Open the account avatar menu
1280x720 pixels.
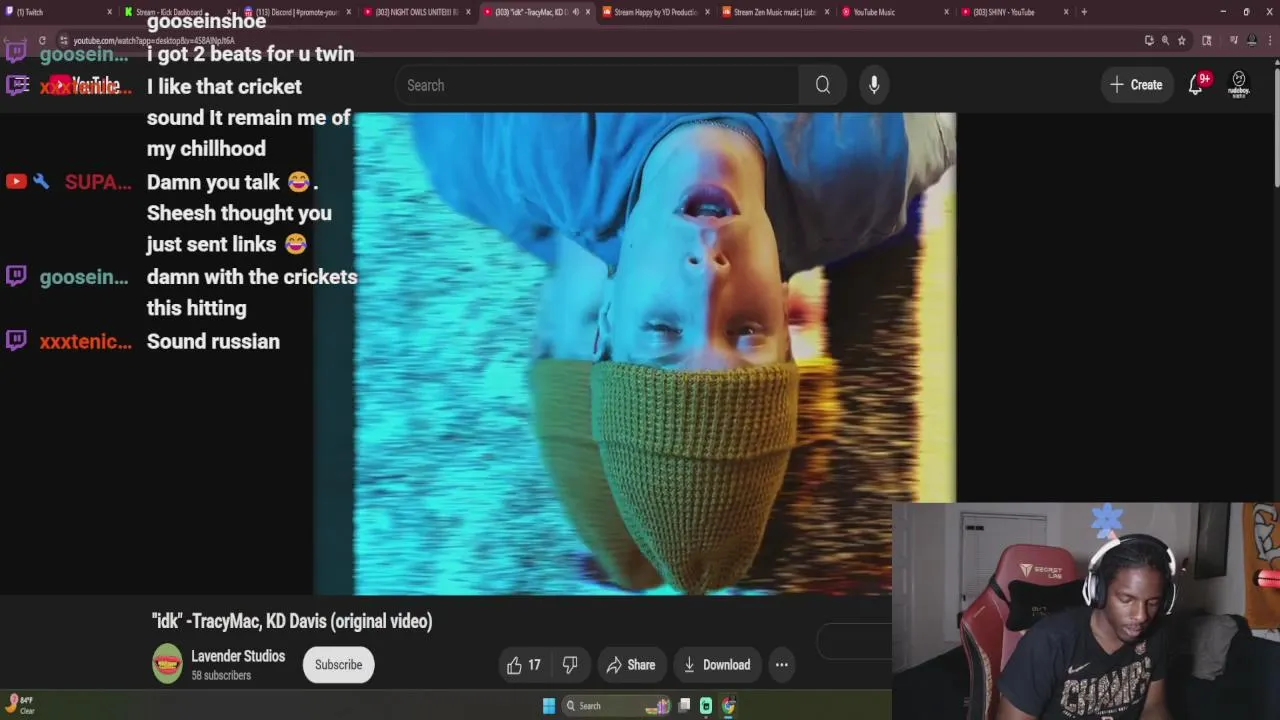click(1239, 84)
